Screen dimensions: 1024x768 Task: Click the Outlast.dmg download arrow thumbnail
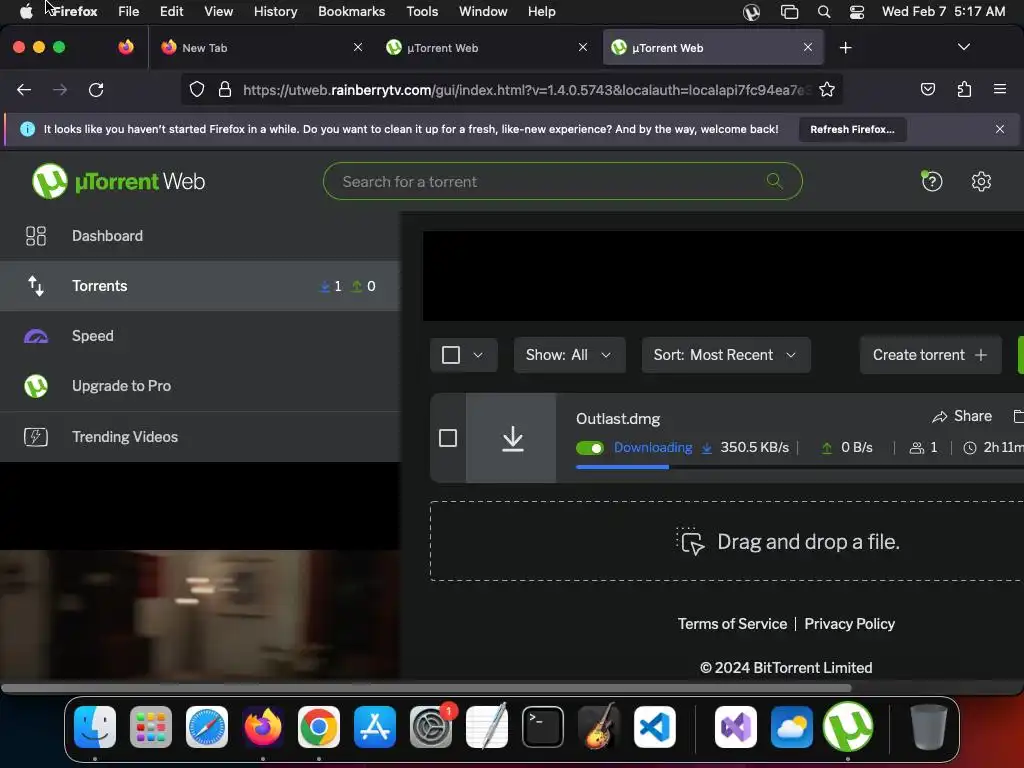pyautogui.click(x=513, y=438)
